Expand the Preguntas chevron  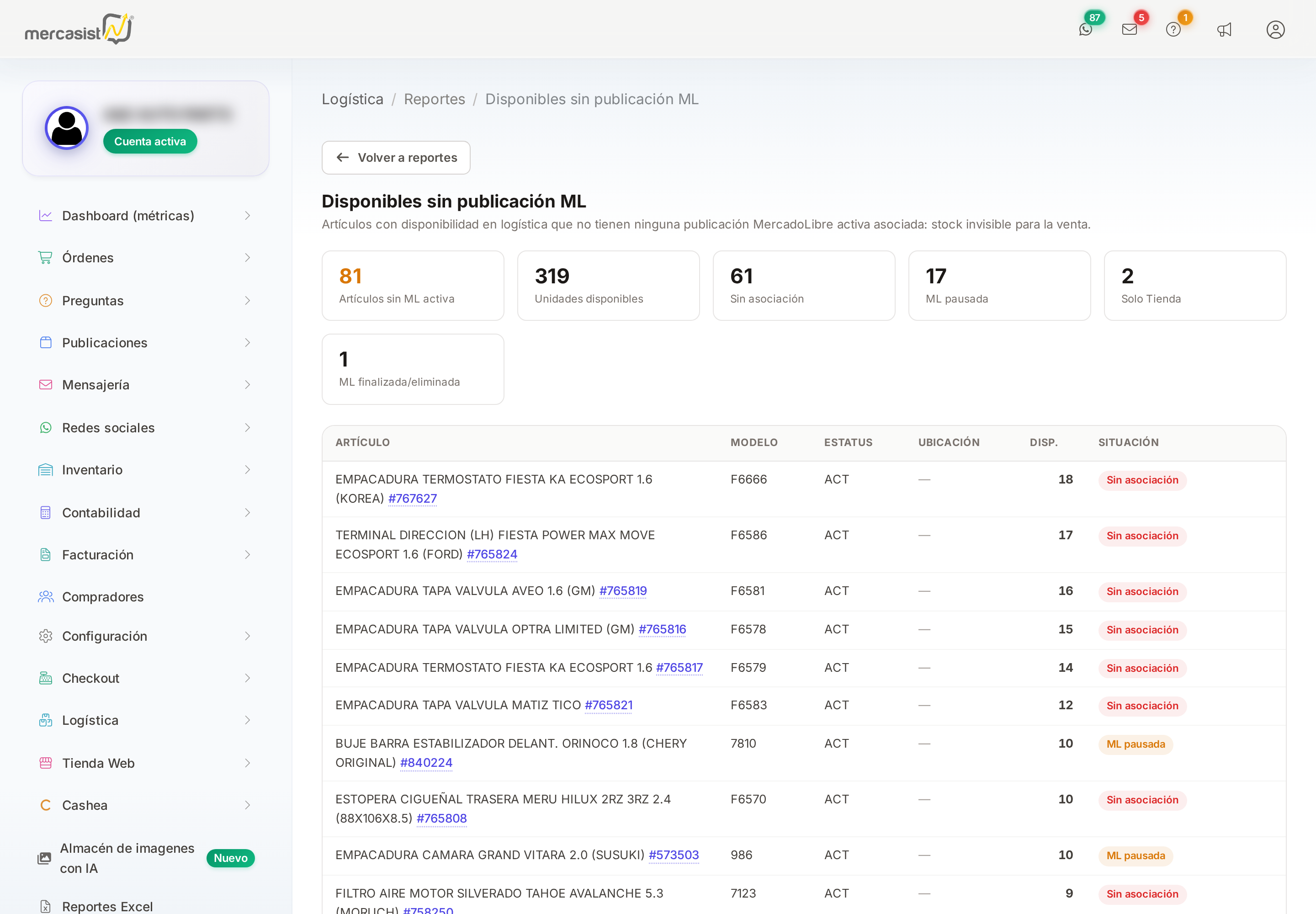point(247,301)
